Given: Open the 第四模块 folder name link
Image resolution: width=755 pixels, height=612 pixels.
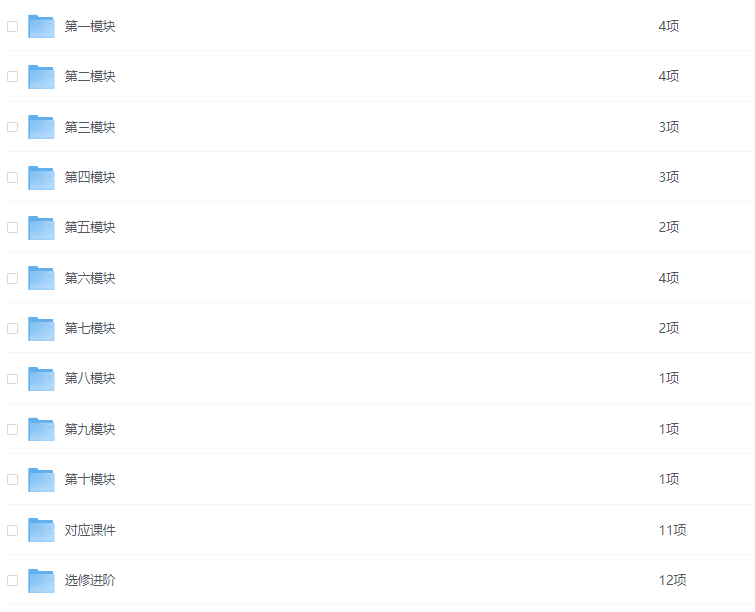Looking at the screenshot, I should click(90, 177).
